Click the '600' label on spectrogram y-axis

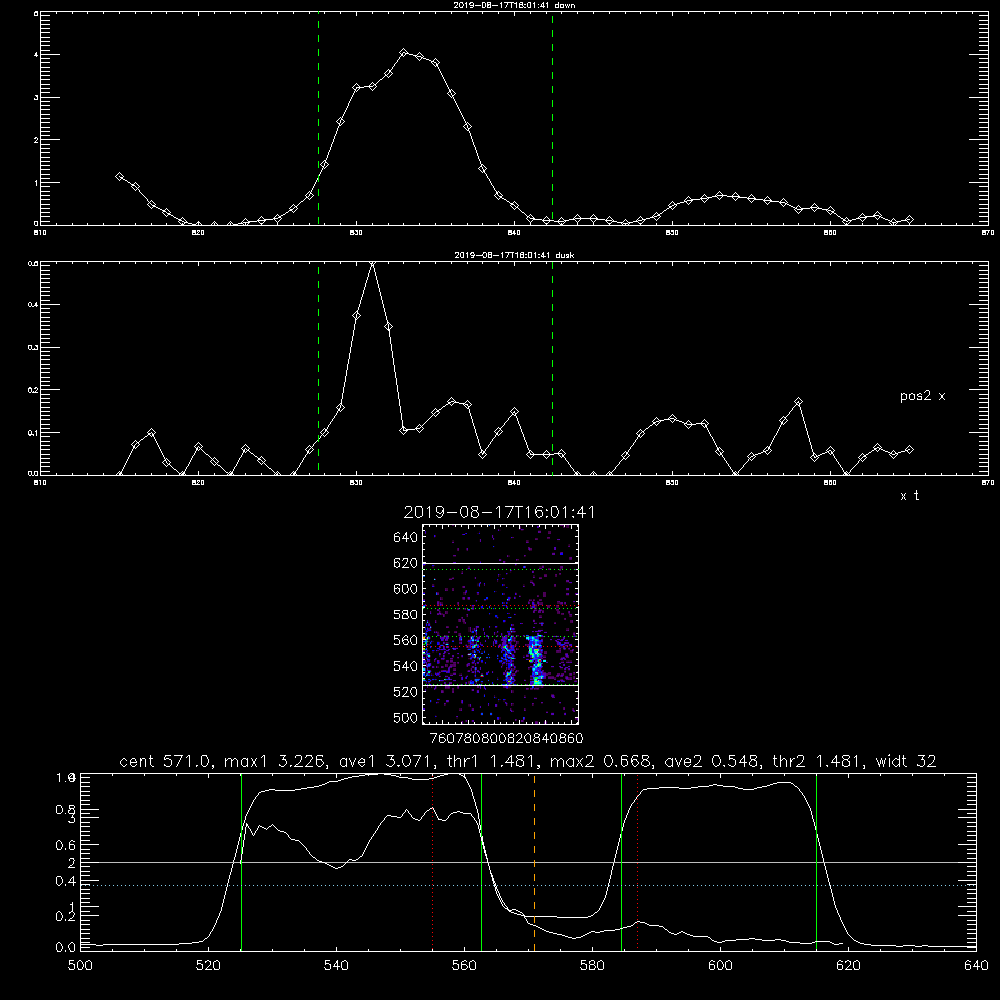pos(405,589)
